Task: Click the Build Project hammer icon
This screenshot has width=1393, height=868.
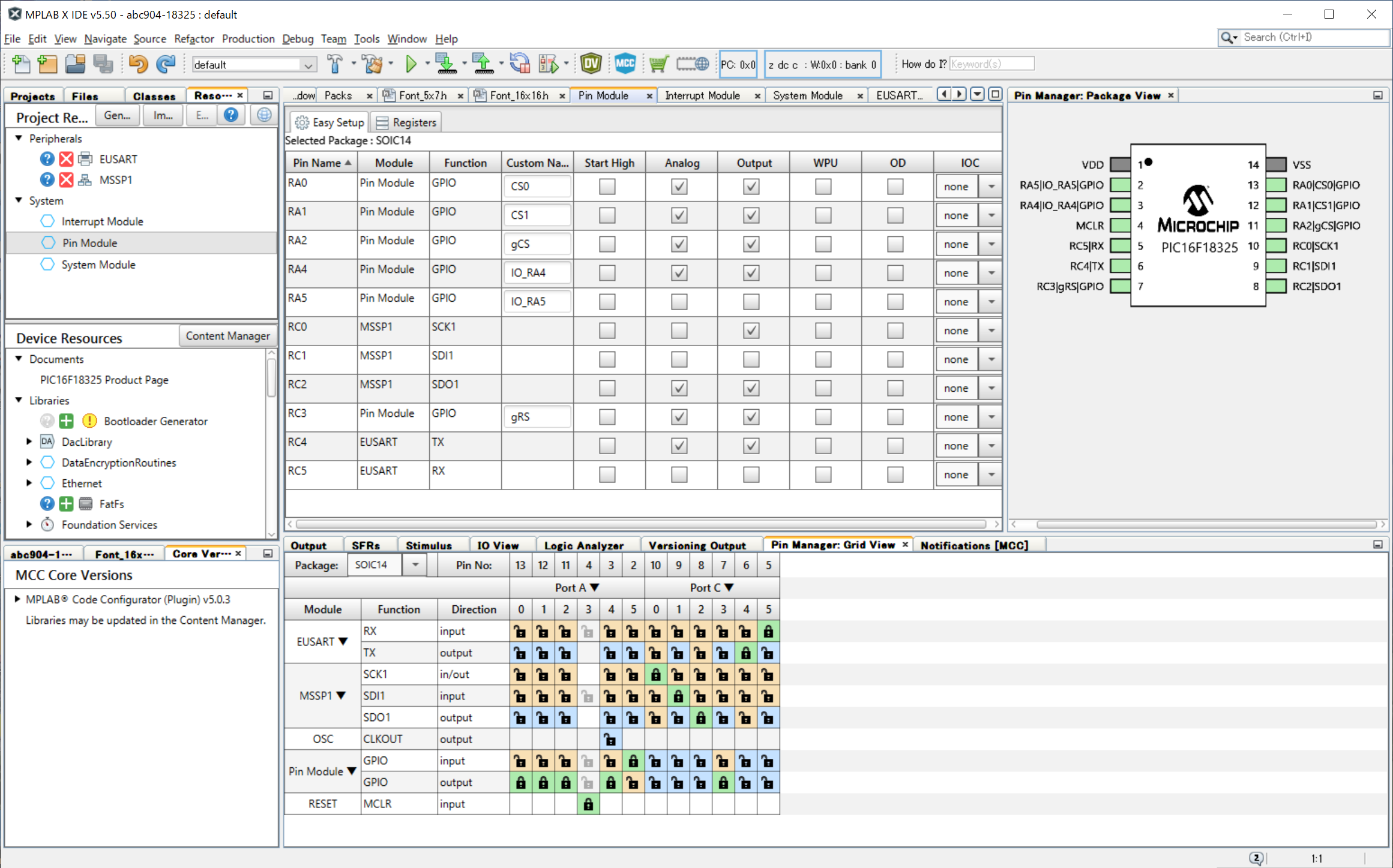Action: [335, 64]
